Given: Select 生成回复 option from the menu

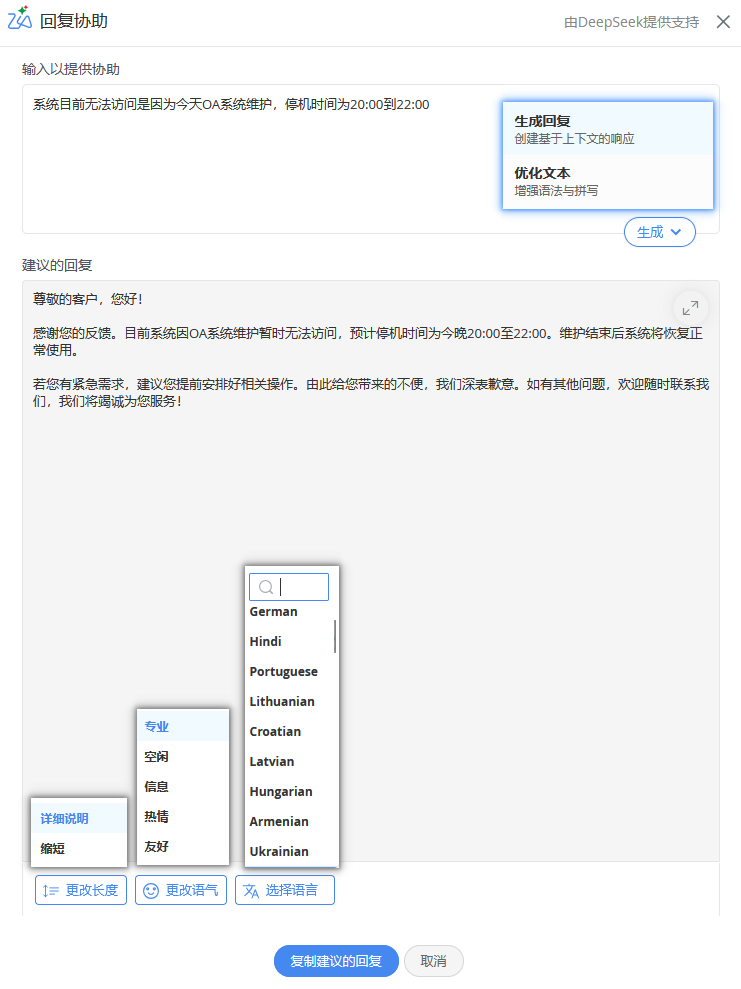Looking at the screenshot, I should (607, 129).
